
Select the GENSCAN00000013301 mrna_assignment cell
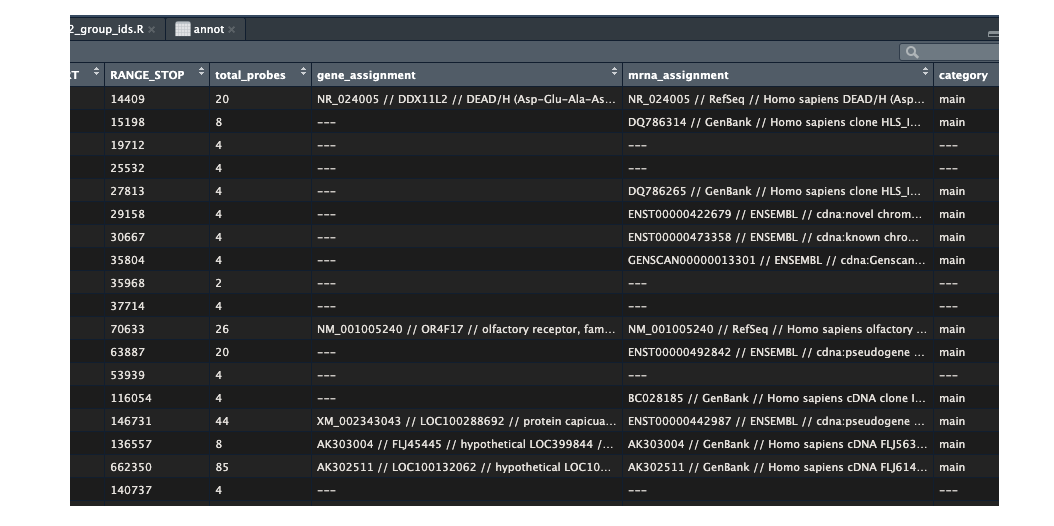773,260
